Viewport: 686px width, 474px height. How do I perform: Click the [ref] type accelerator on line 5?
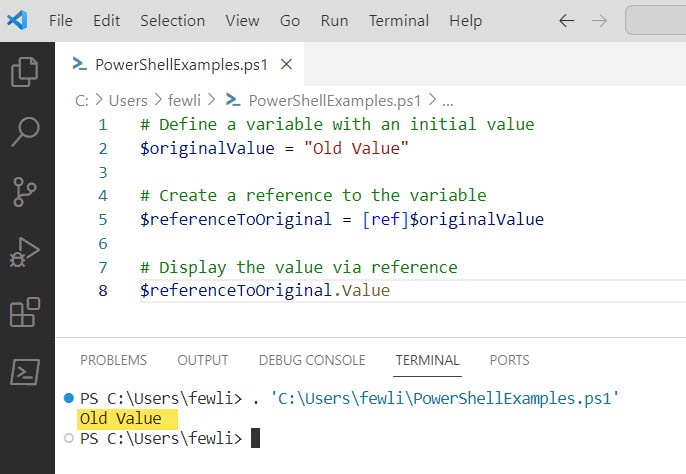385,219
